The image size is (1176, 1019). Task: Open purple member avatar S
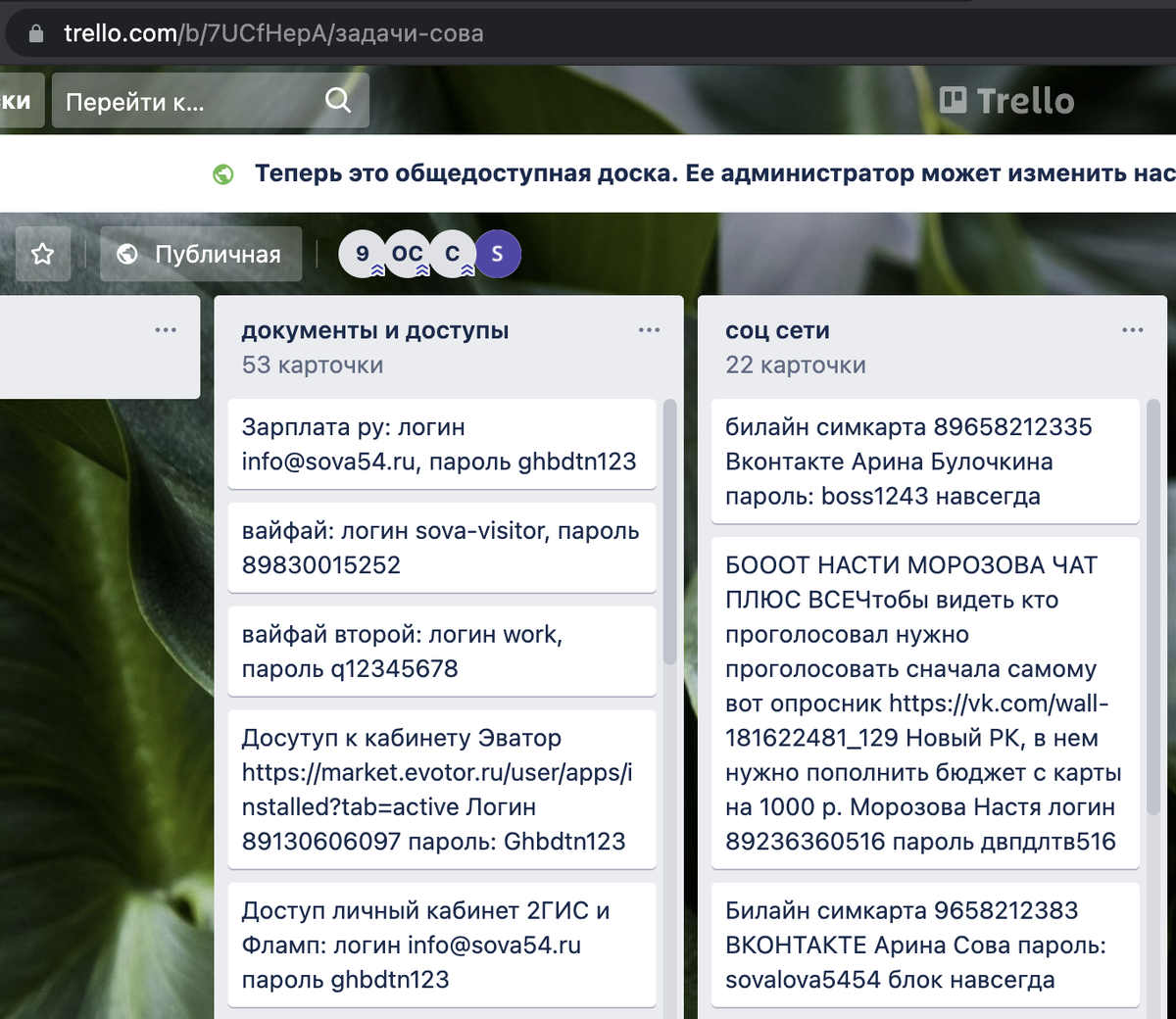coord(498,254)
